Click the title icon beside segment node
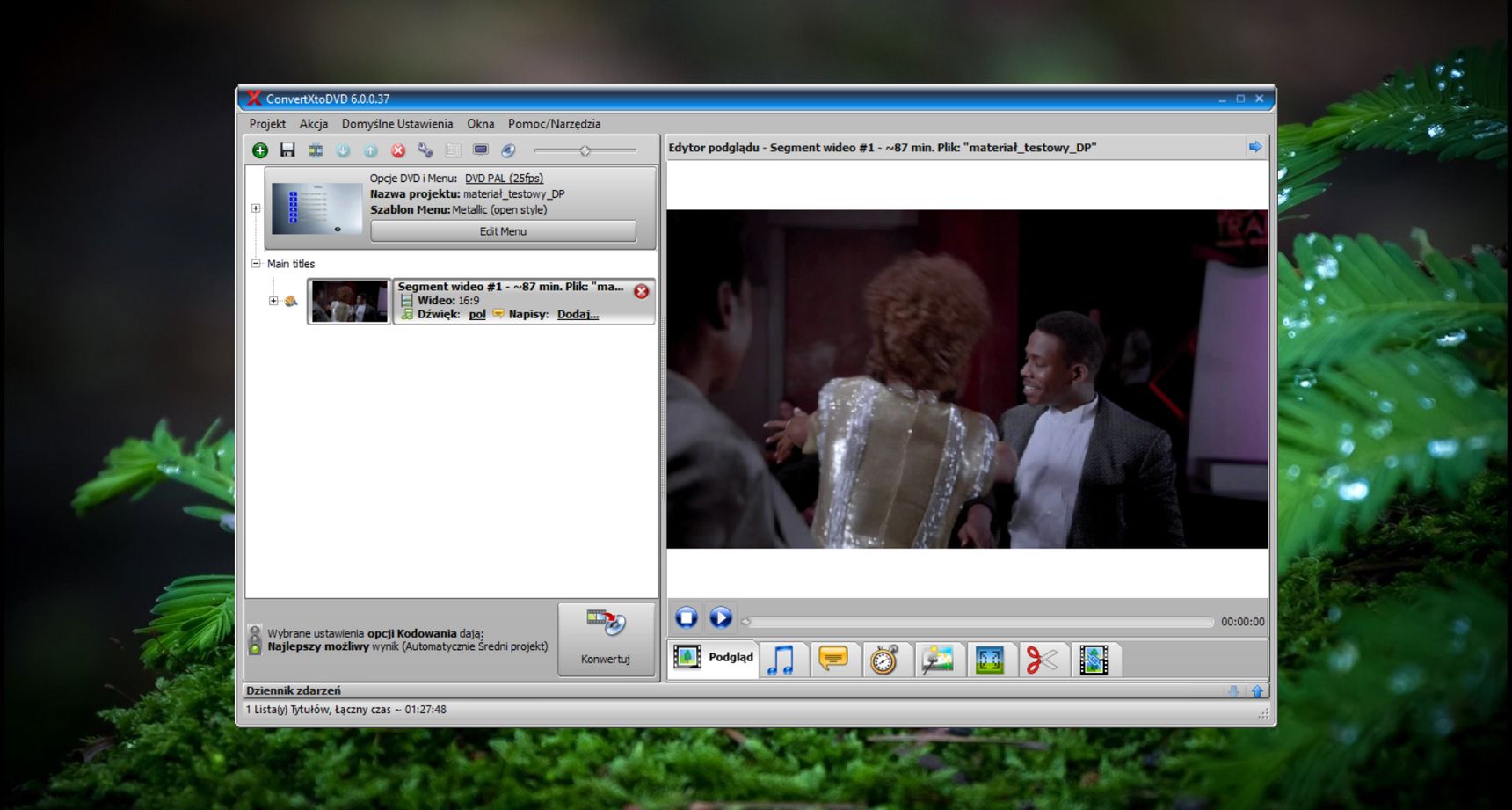This screenshot has width=1512, height=810. click(291, 301)
